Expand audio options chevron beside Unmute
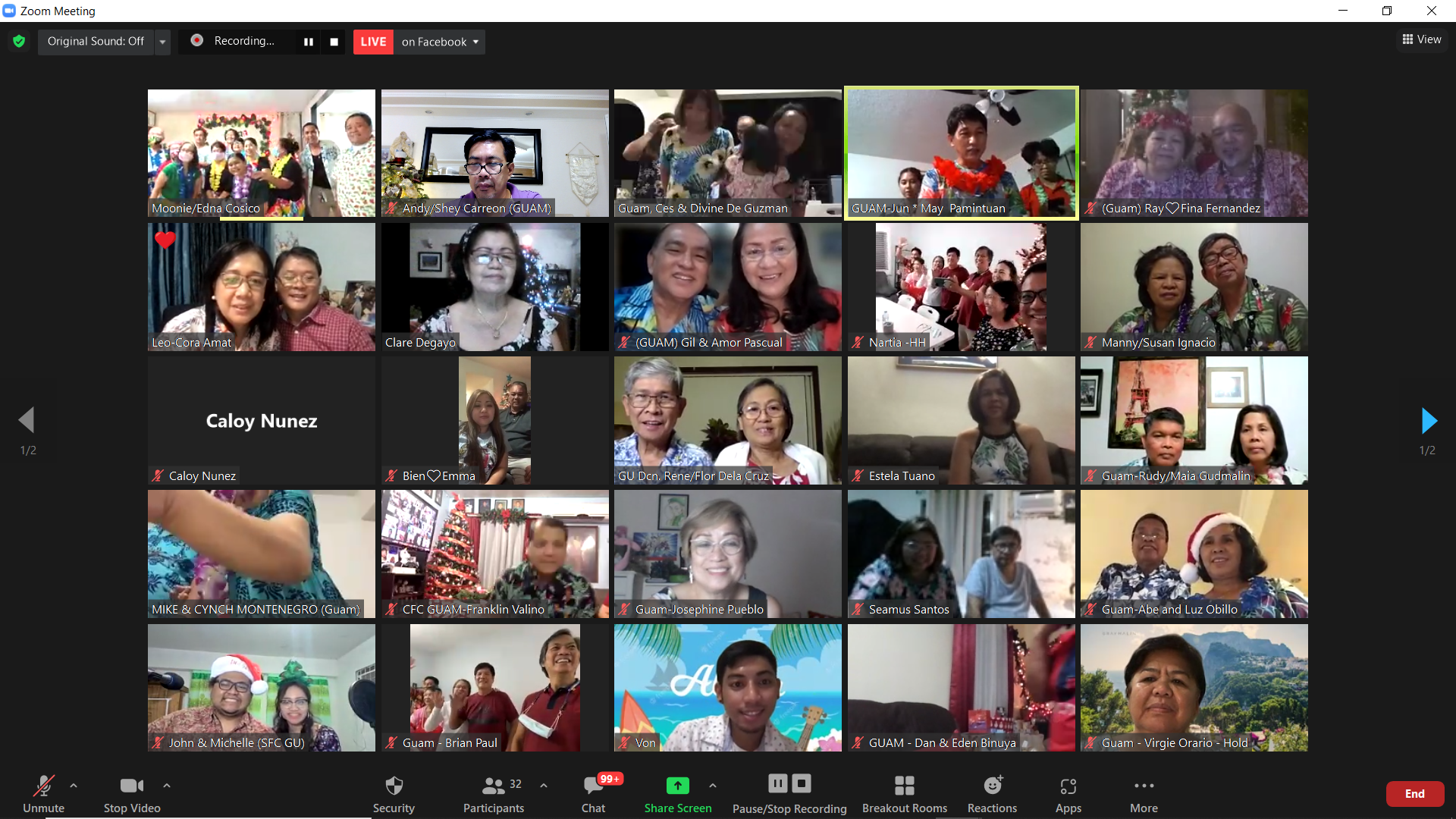 (x=74, y=786)
